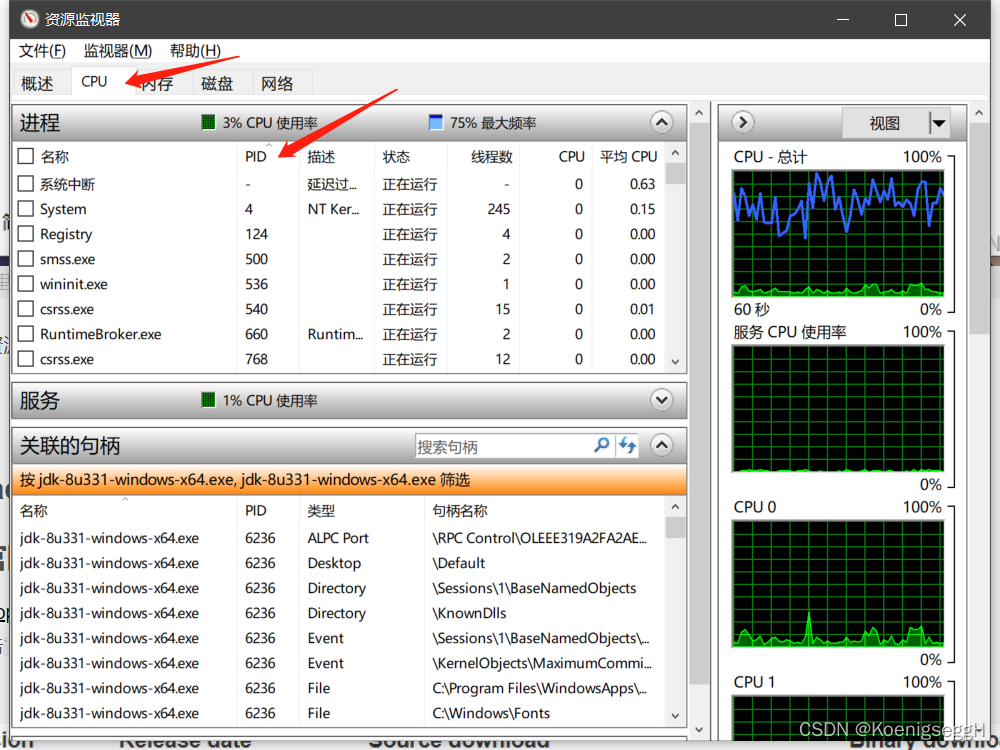Select the orange jdk-8u331 filter bar

(349, 480)
